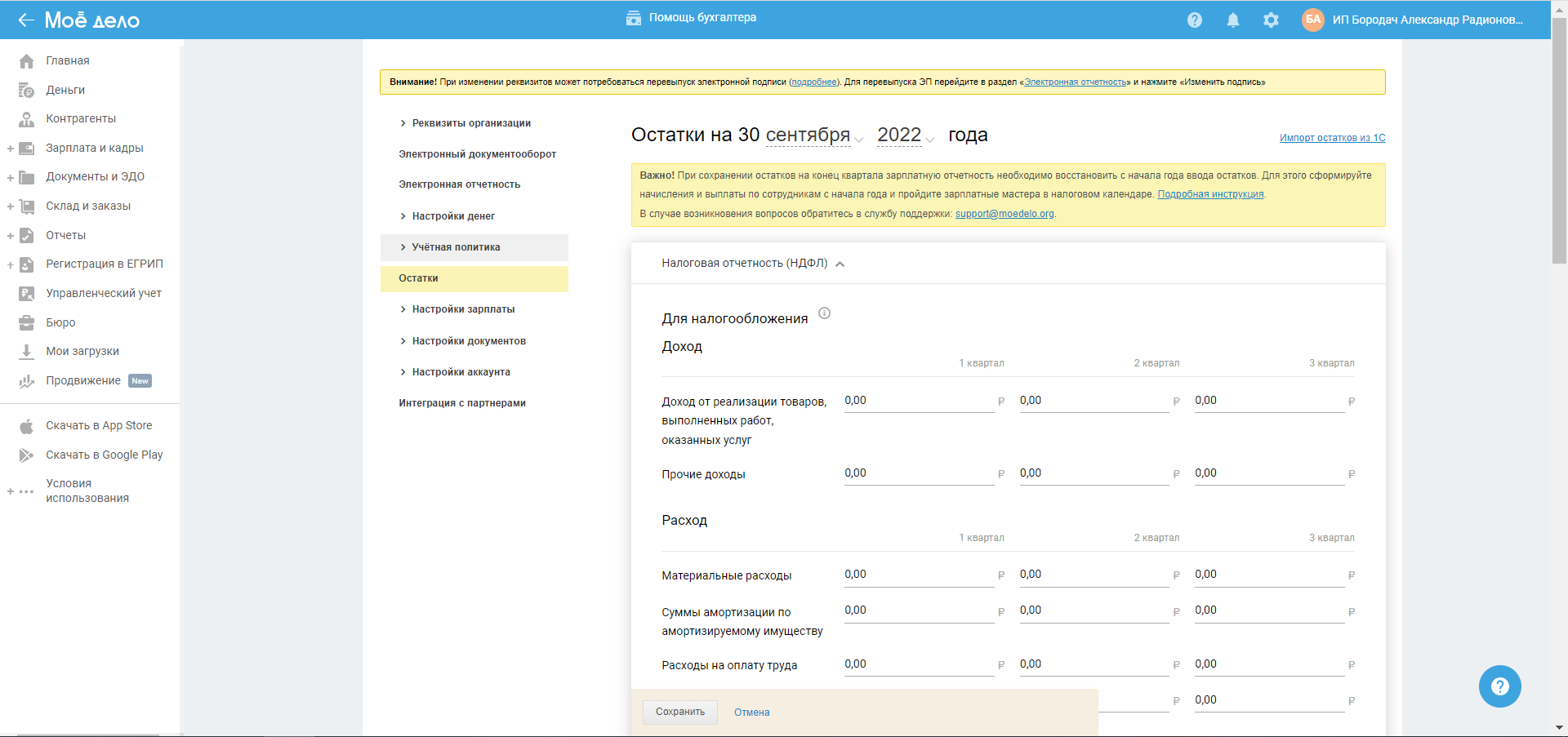Expand Реквизиты организации settings item
This screenshot has height=737, width=1568.
pyautogui.click(x=470, y=123)
